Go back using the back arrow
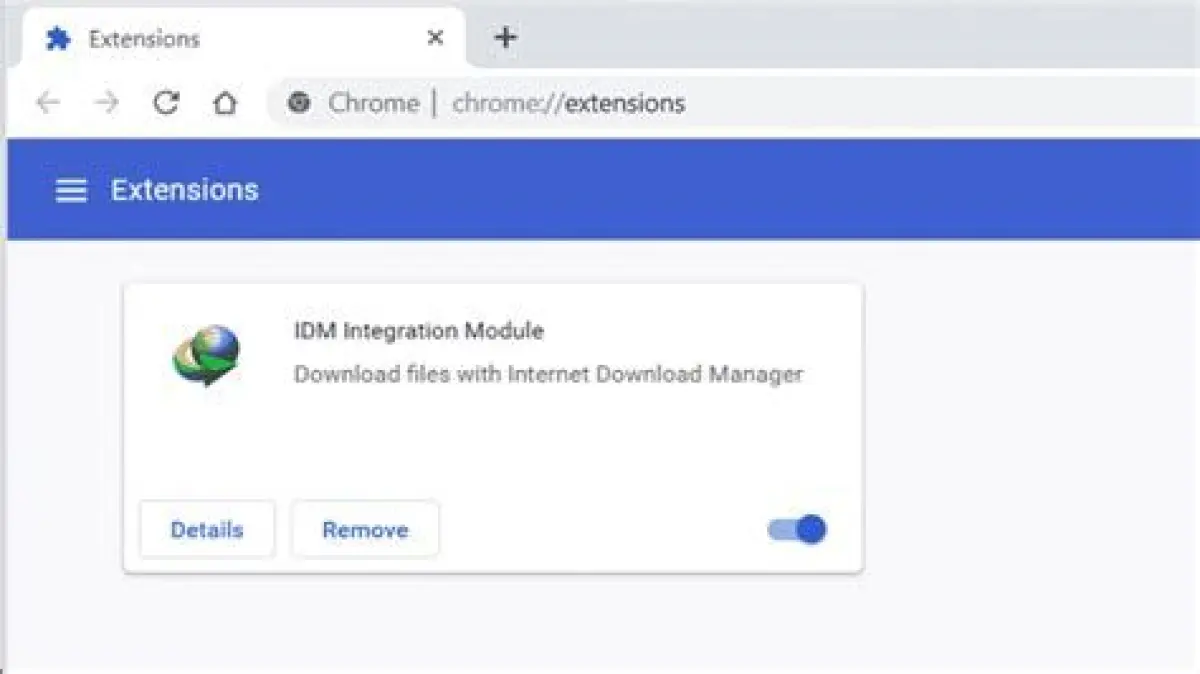The image size is (1200, 674). pyautogui.click(x=47, y=103)
